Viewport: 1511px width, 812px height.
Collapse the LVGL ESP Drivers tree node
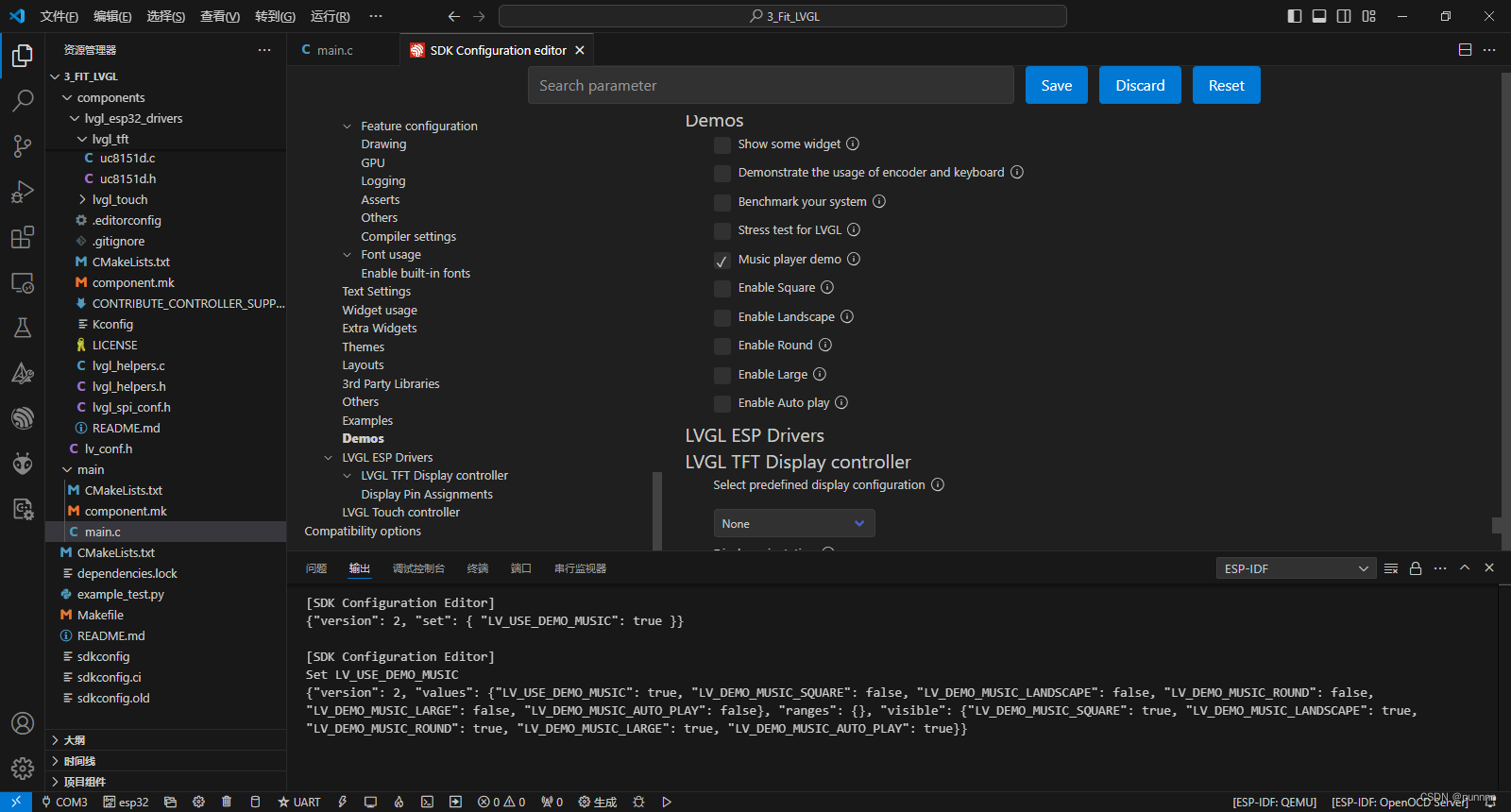(329, 458)
